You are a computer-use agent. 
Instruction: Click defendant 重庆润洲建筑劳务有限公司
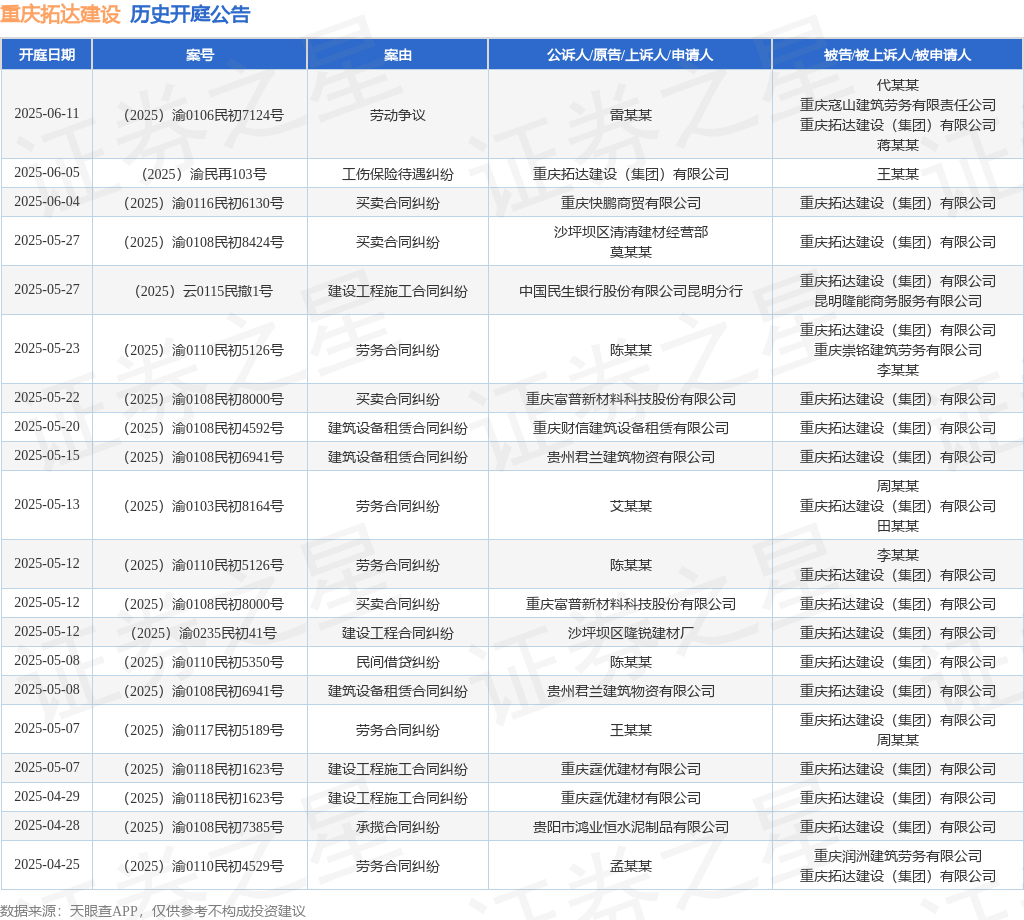tap(898, 856)
